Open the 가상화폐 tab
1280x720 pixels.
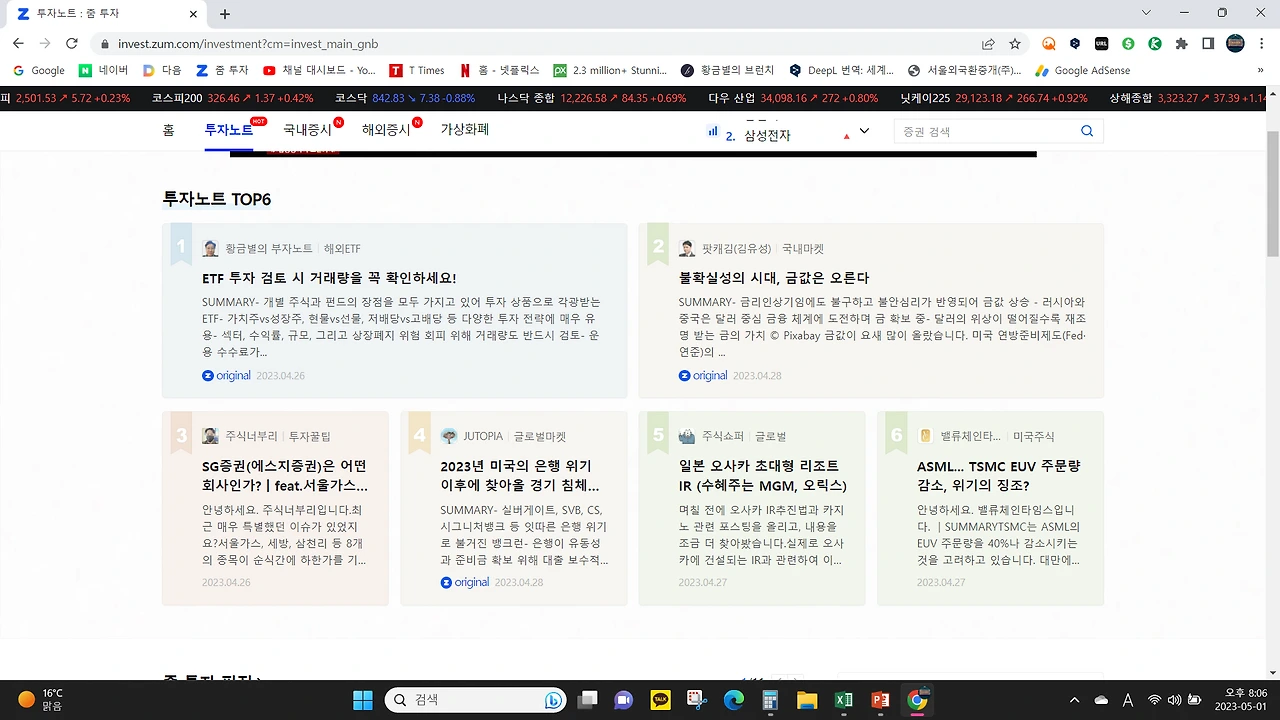(465, 130)
